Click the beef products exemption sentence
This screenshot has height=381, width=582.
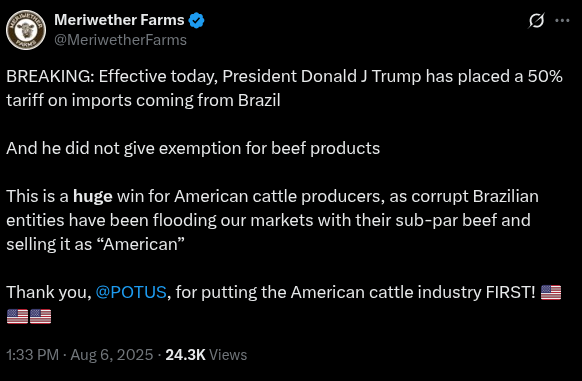[x=193, y=149]
